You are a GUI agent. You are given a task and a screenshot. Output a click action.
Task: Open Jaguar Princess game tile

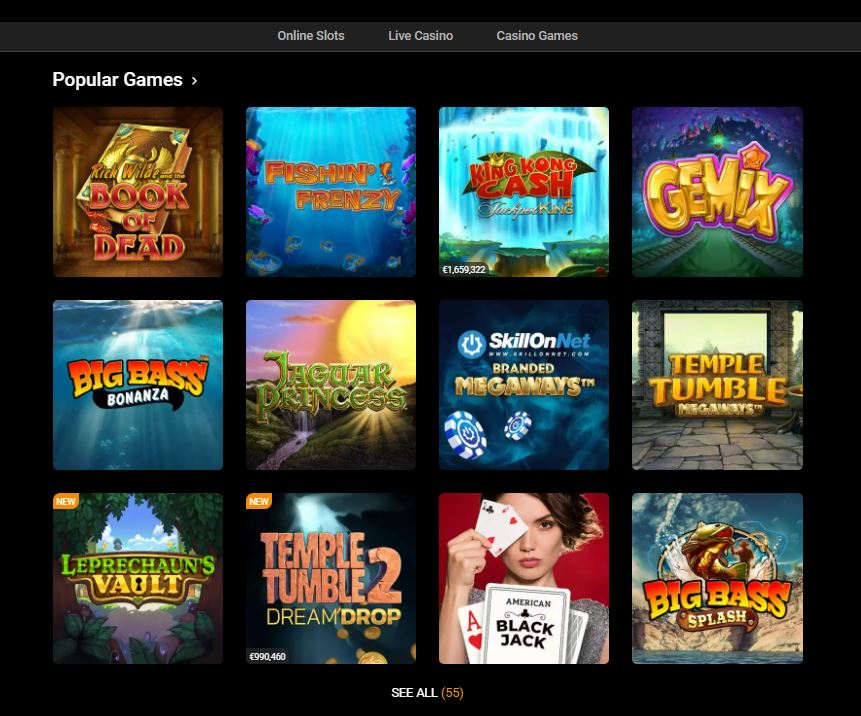(331, 385)
